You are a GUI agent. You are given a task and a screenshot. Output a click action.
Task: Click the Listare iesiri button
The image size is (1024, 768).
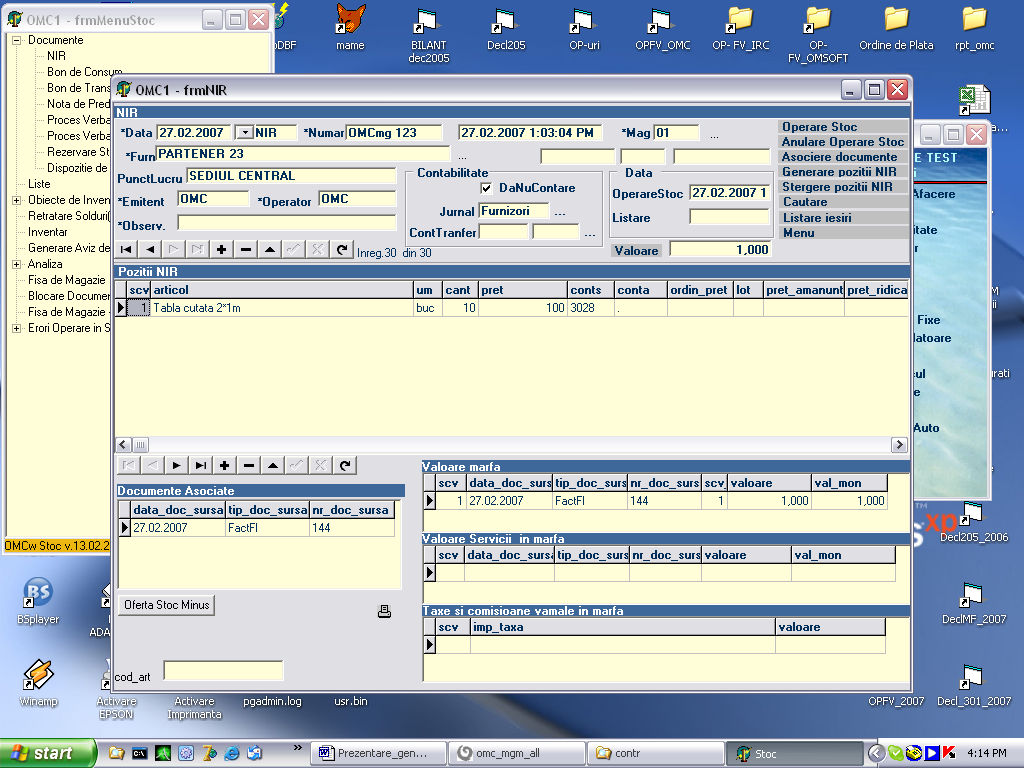[x=844, y=217]
